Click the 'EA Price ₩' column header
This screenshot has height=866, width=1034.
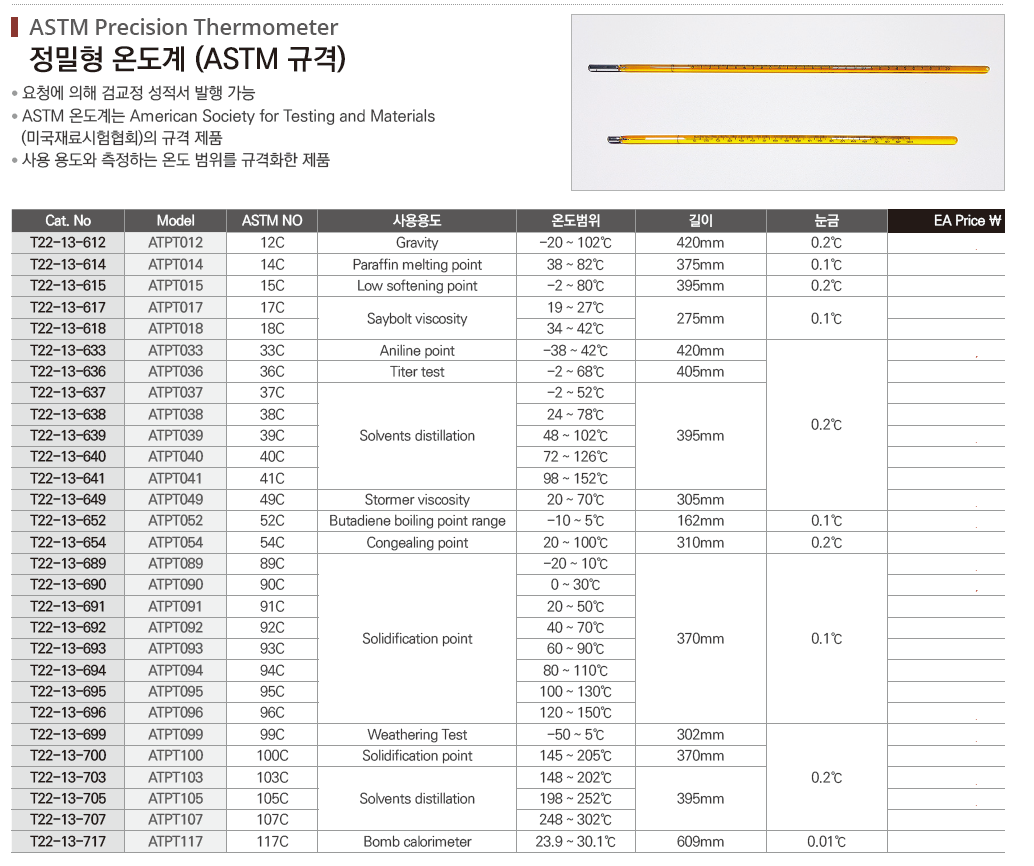(946, 221)
